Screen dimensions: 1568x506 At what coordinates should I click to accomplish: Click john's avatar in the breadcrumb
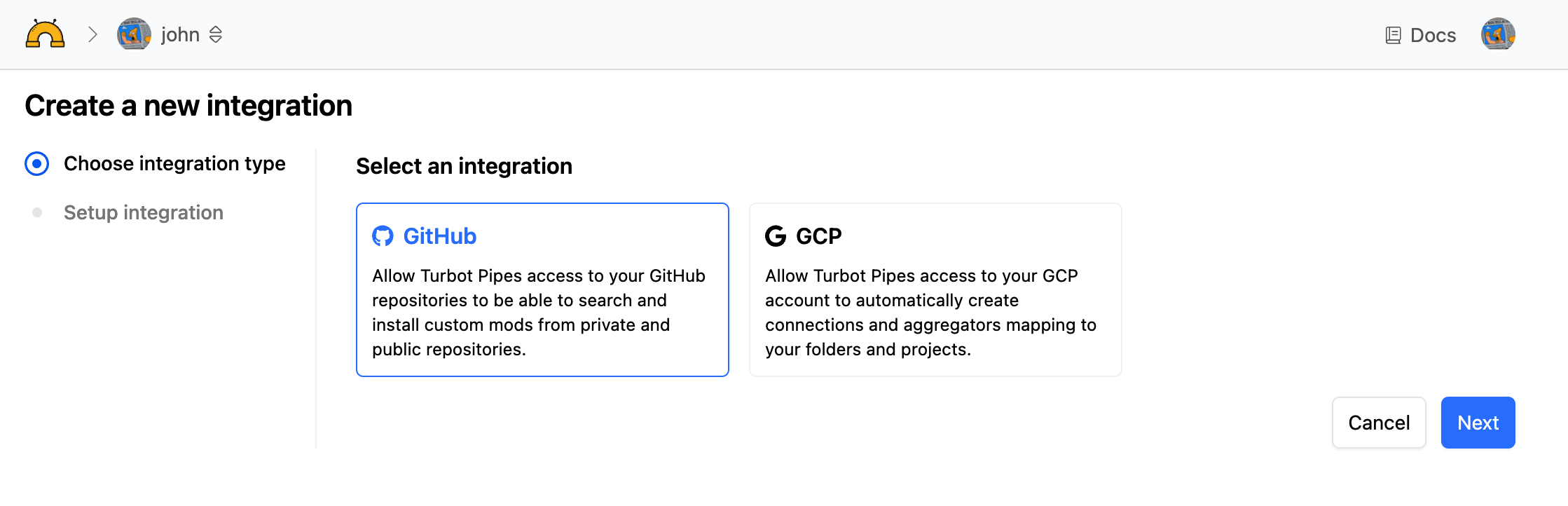click(x=134, y=34)
